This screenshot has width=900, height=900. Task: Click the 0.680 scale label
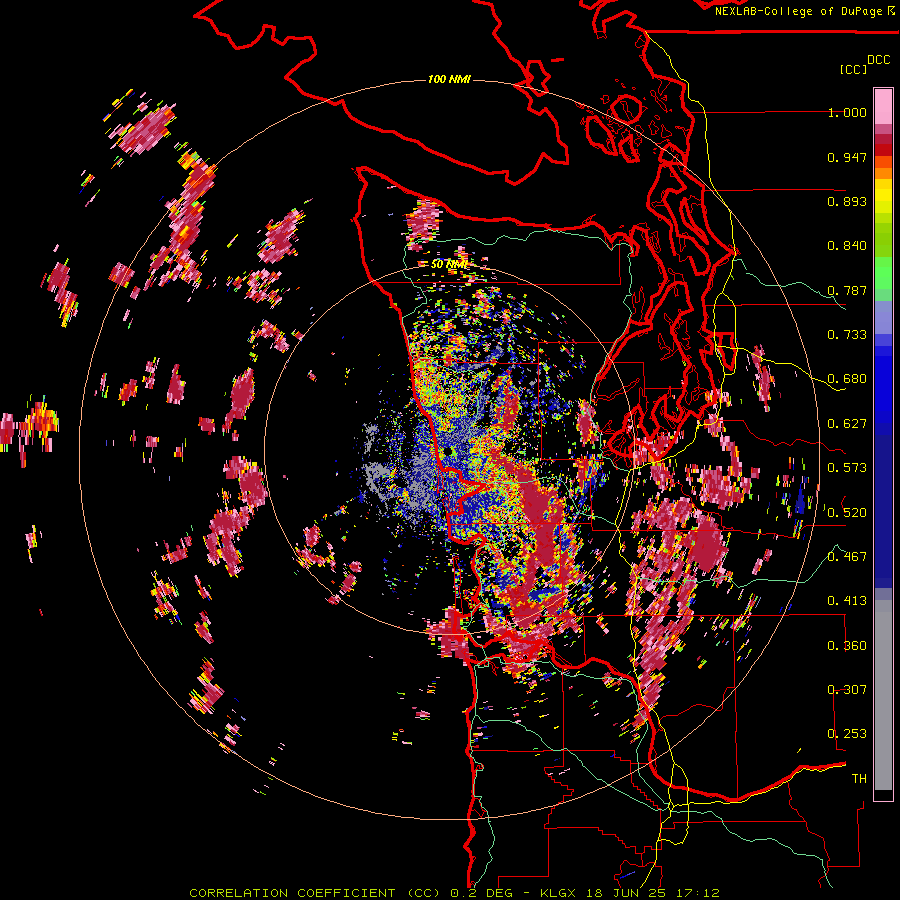pyautogui.click(x=847, y=379)
